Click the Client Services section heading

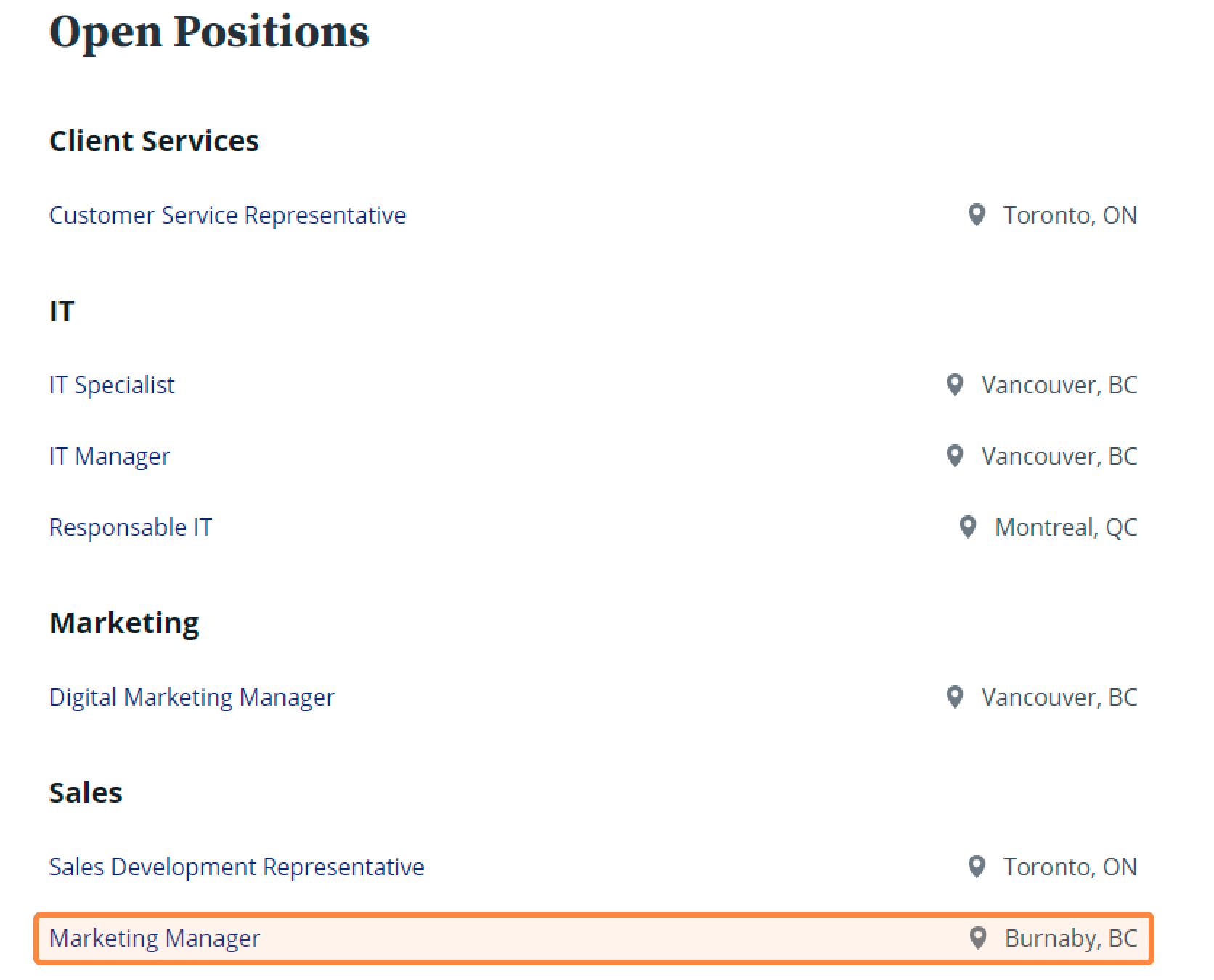(x=154, y=141)
